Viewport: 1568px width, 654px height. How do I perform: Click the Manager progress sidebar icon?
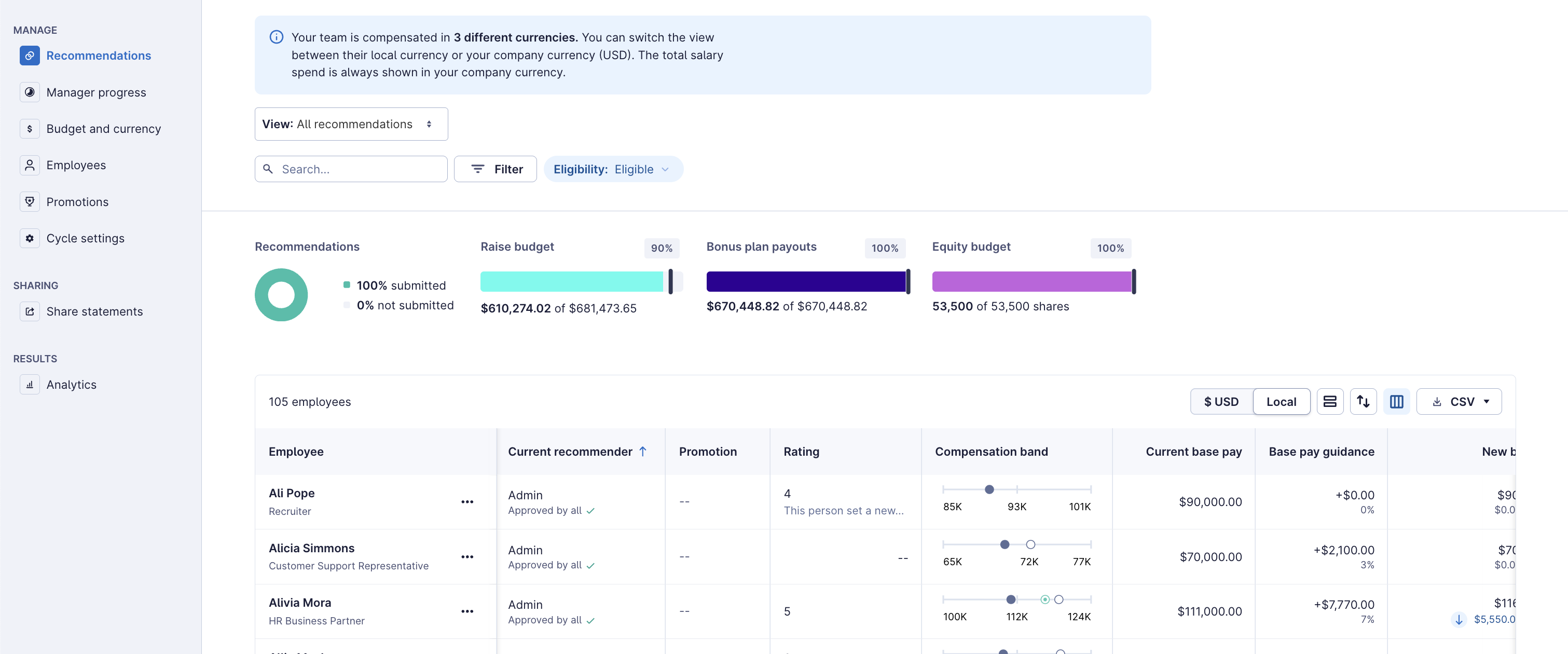coord(29,92)
